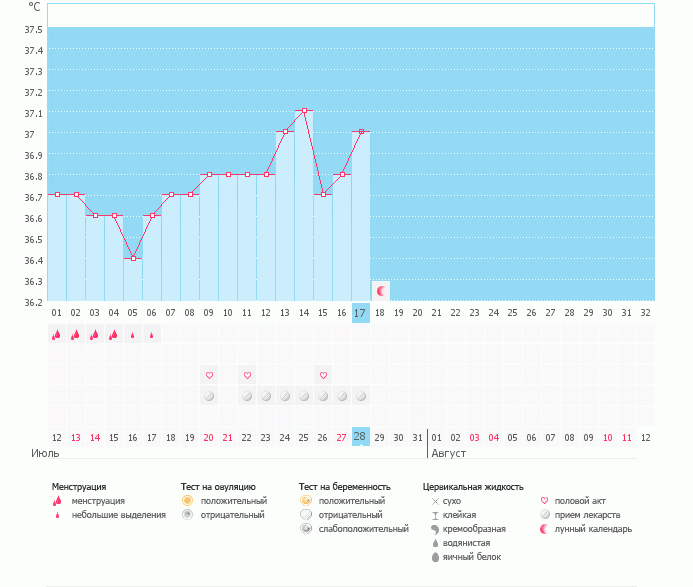The height and width of the screenshot is (587, 693).
Task: Select highlighted cycle day 17 on axis
Action: click(x=361, y=313)
